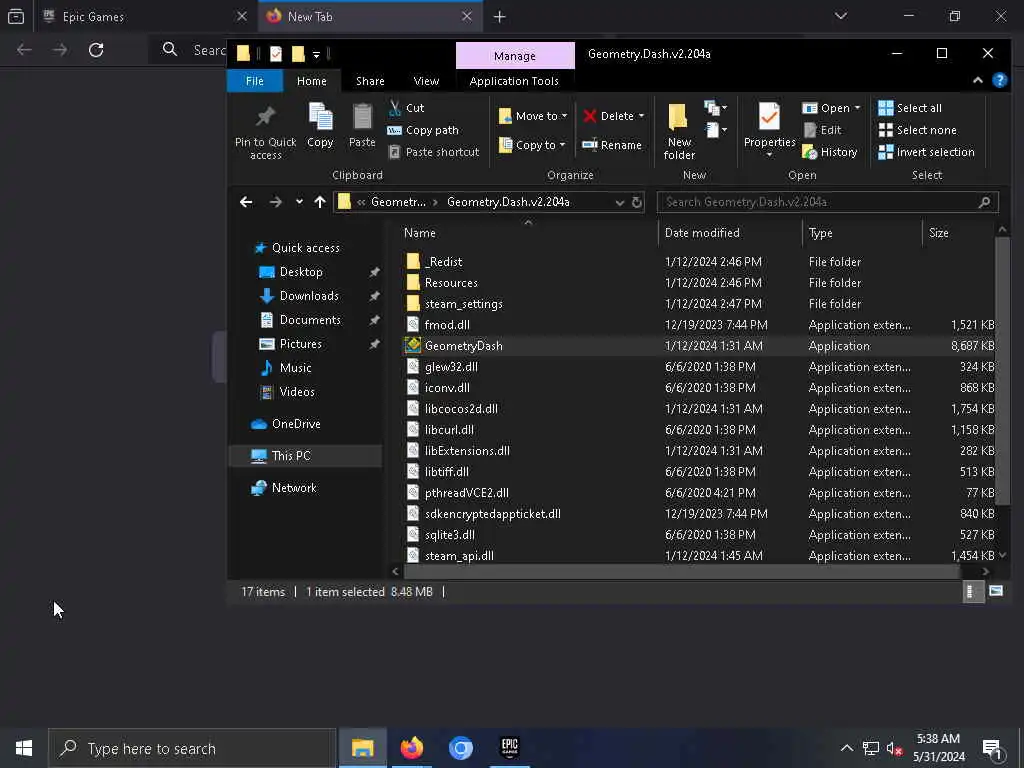Expand the Delete dropdown arrow
This screenshot has width=1024, height=768.
tap(641, 116)
